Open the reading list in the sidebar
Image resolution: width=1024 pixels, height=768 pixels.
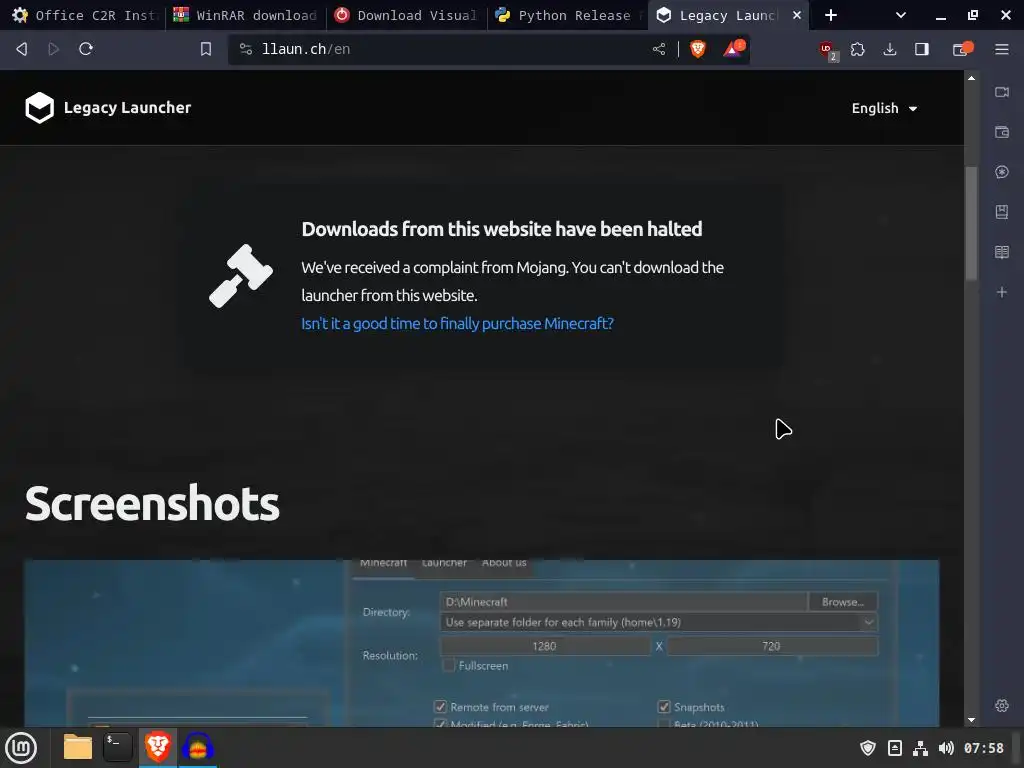pyautogui.click(x=1002, y=252)
